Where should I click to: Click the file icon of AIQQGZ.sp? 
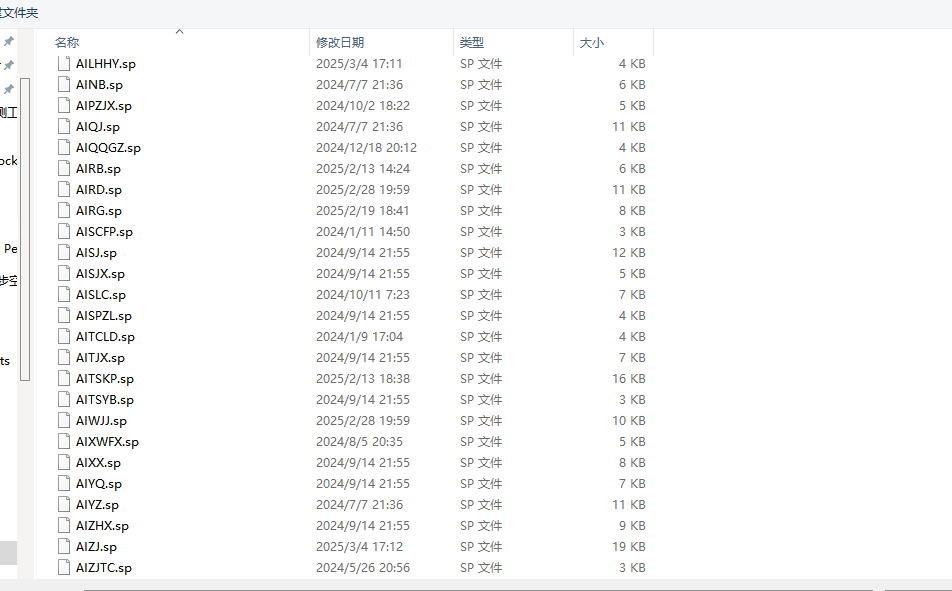coord(64,147)
